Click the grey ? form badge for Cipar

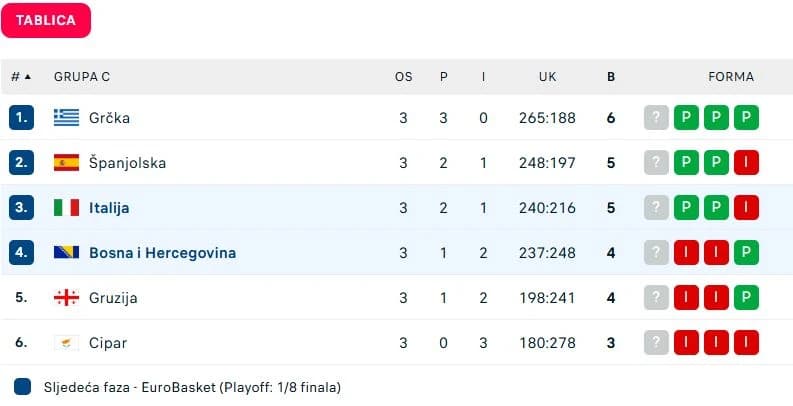coord(656,343)
